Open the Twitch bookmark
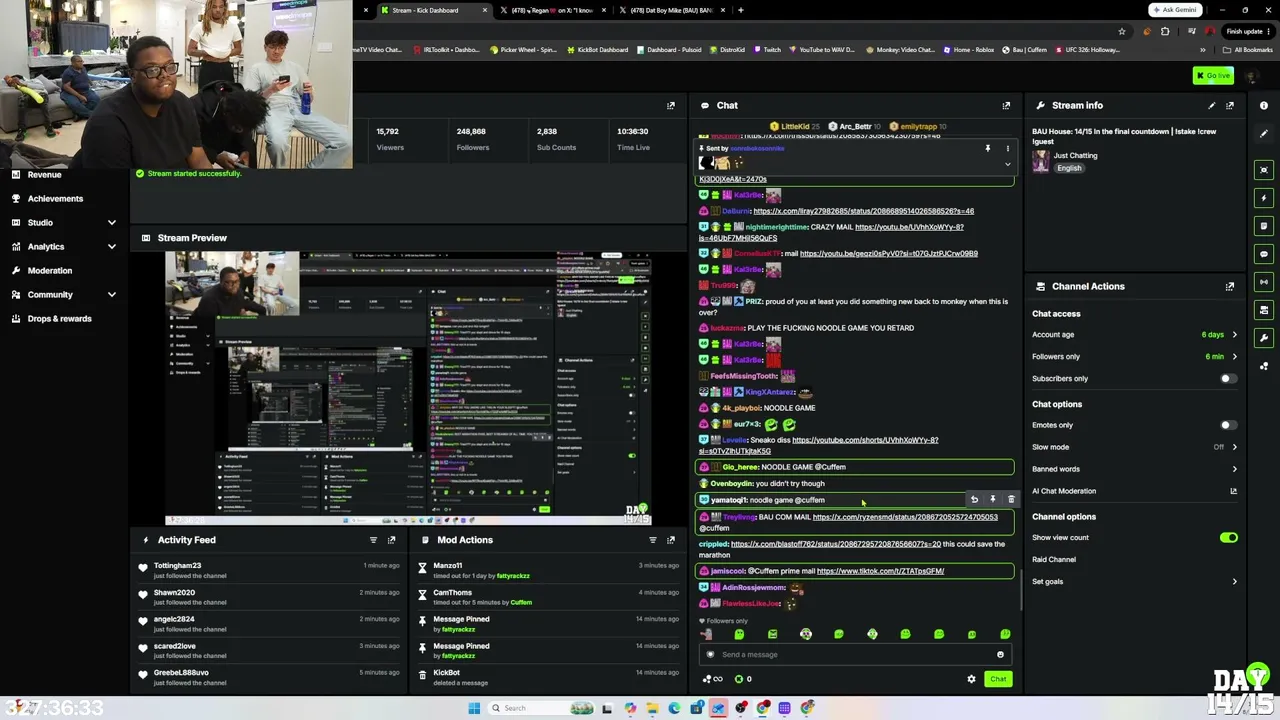The height and width of the screenshot is (720, 1280). [x=768, y=50]
